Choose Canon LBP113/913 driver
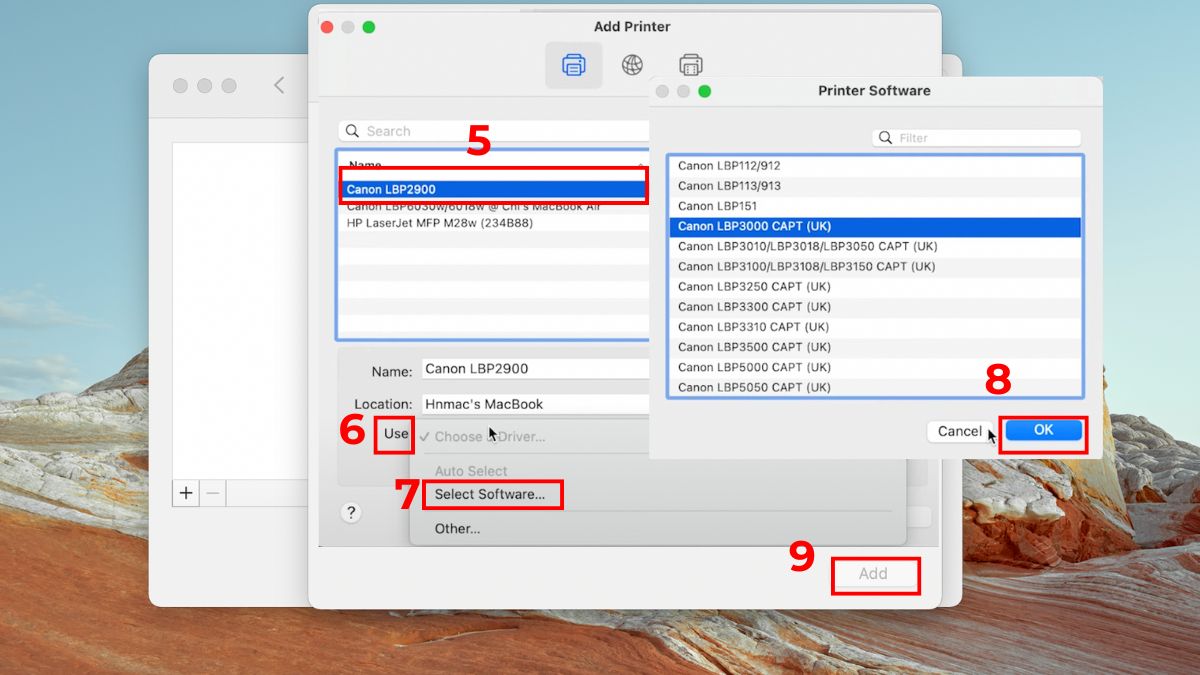 875,186
